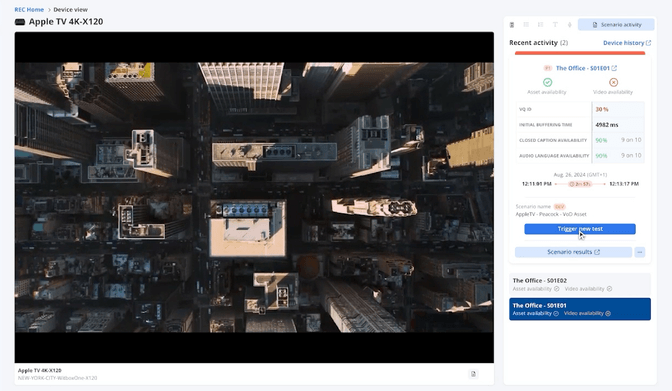
Task: Click the AppleTV - Peacock - VoD Asset scenario name
Action: coord(551,214)
